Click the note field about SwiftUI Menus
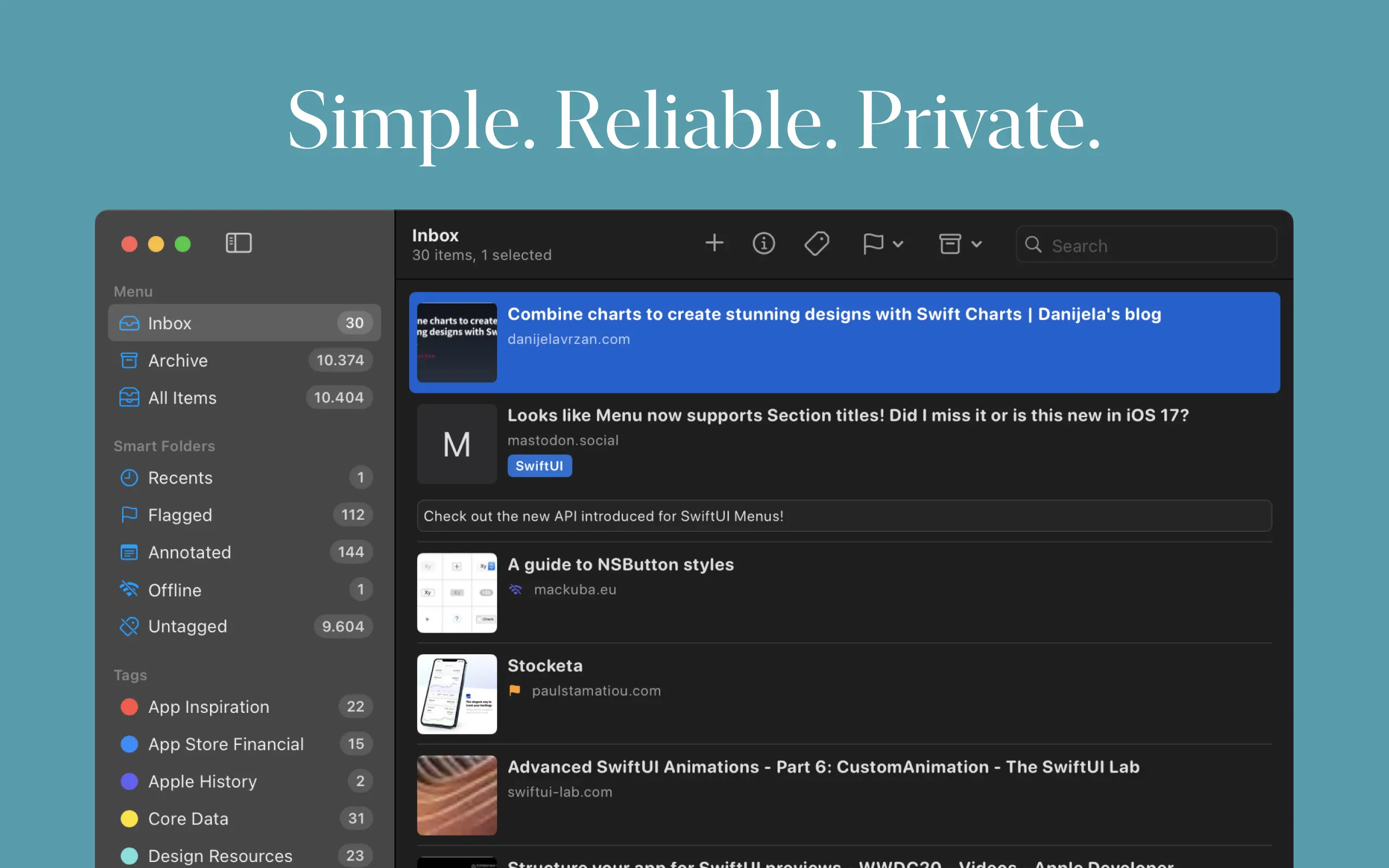Viewport: 1389px width, 868px height. [844, 516]
